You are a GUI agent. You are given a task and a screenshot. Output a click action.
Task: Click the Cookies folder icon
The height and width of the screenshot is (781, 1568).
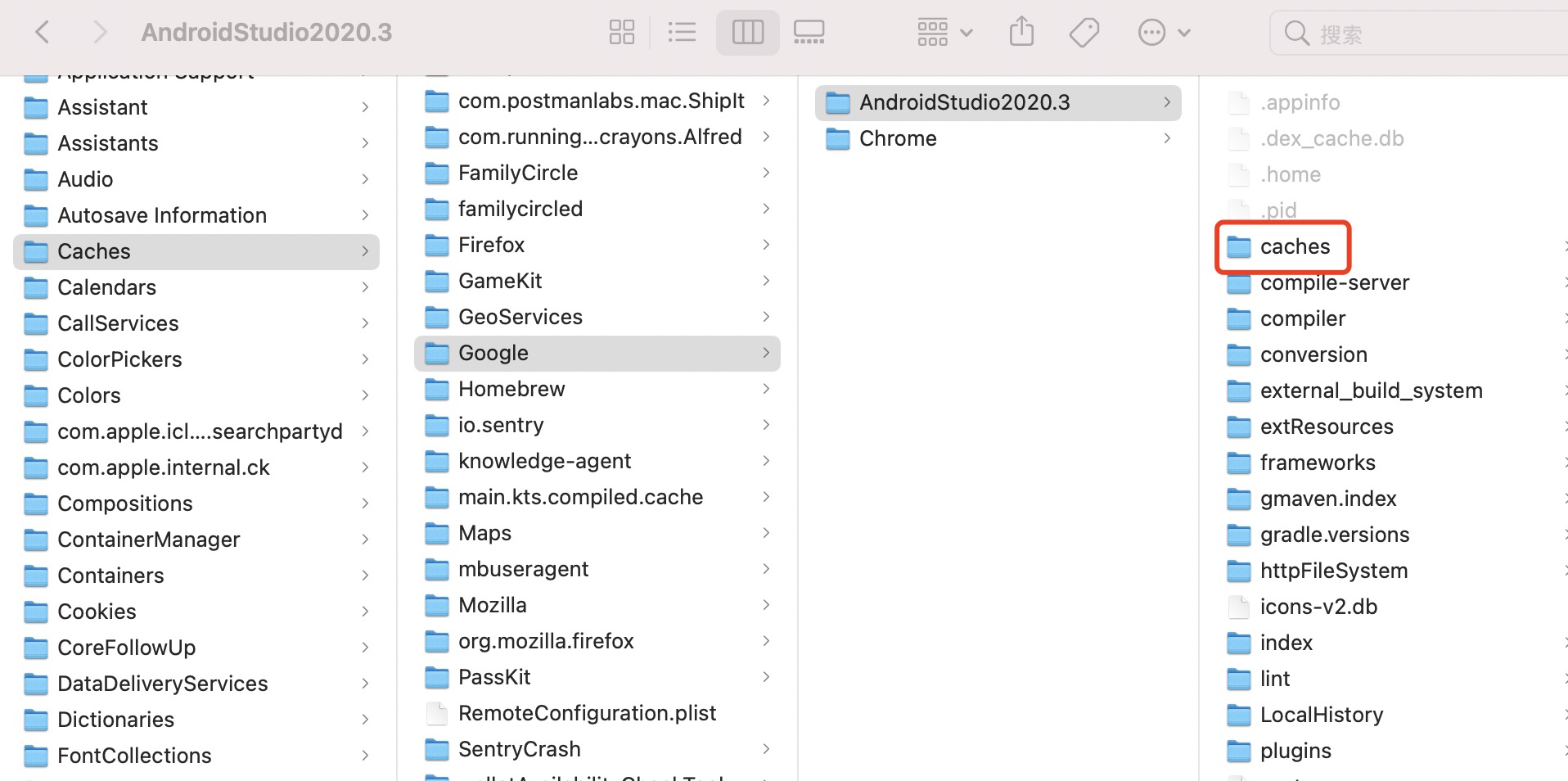[x=36, y=612]
